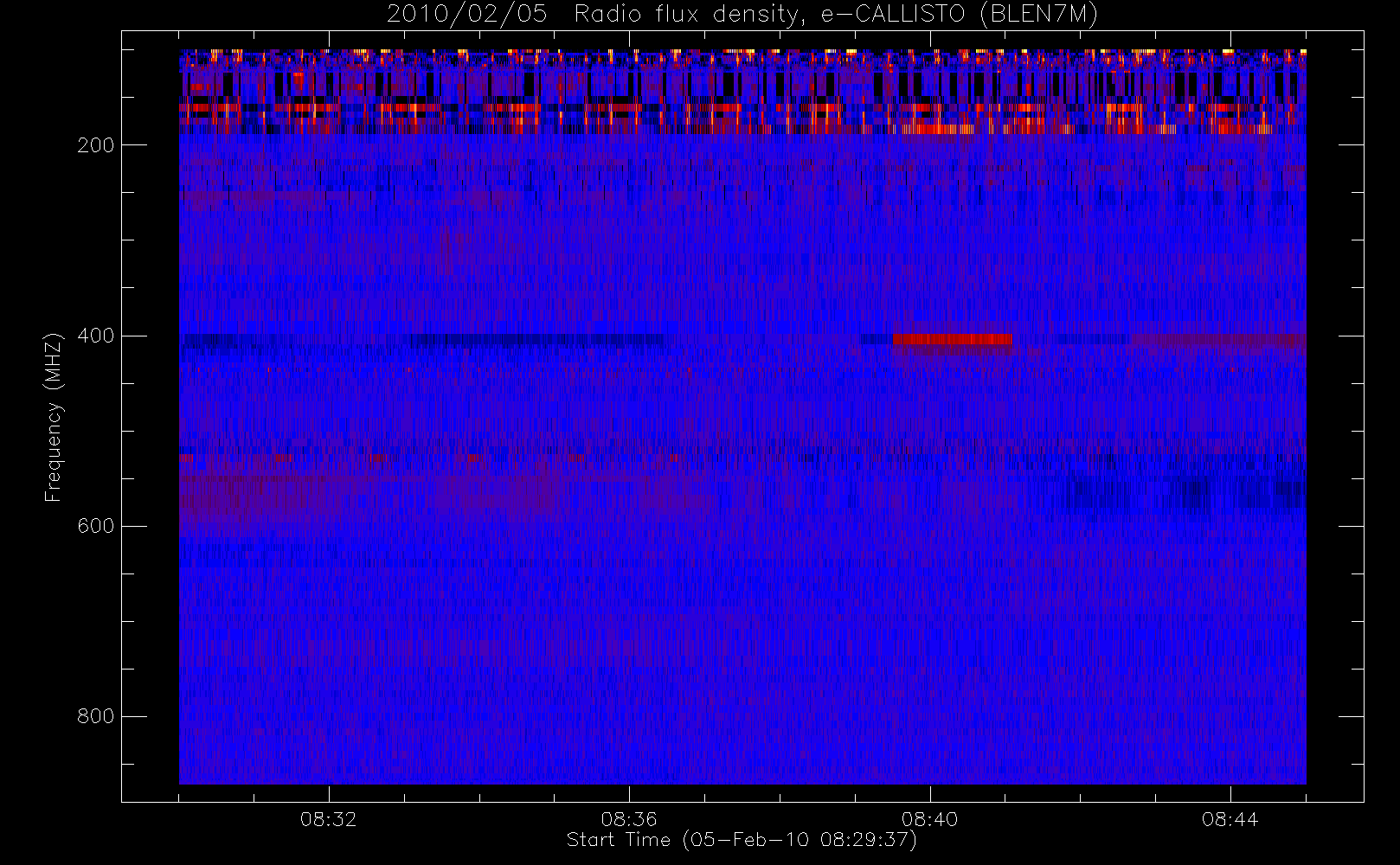This screenshot has width=1400, height=865.
Task: Click the '800' frequency tick label
Action: 96,716
